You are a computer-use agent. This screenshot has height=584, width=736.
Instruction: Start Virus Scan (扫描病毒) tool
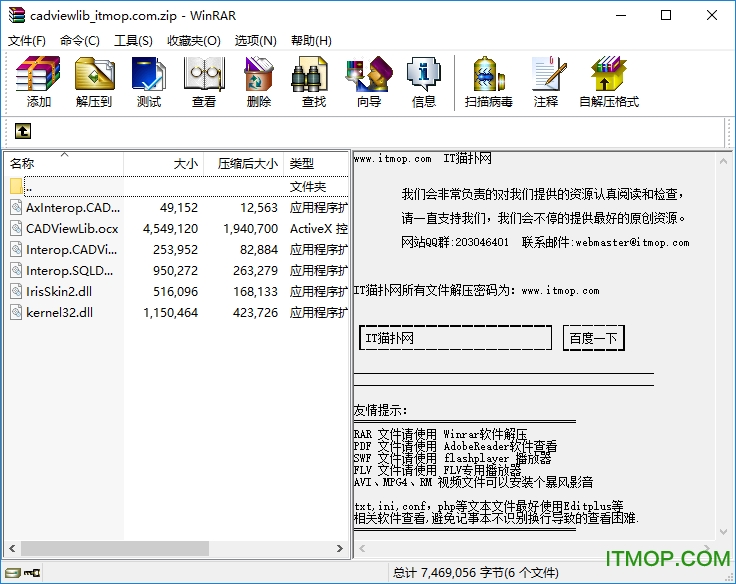tap(488, 74)
